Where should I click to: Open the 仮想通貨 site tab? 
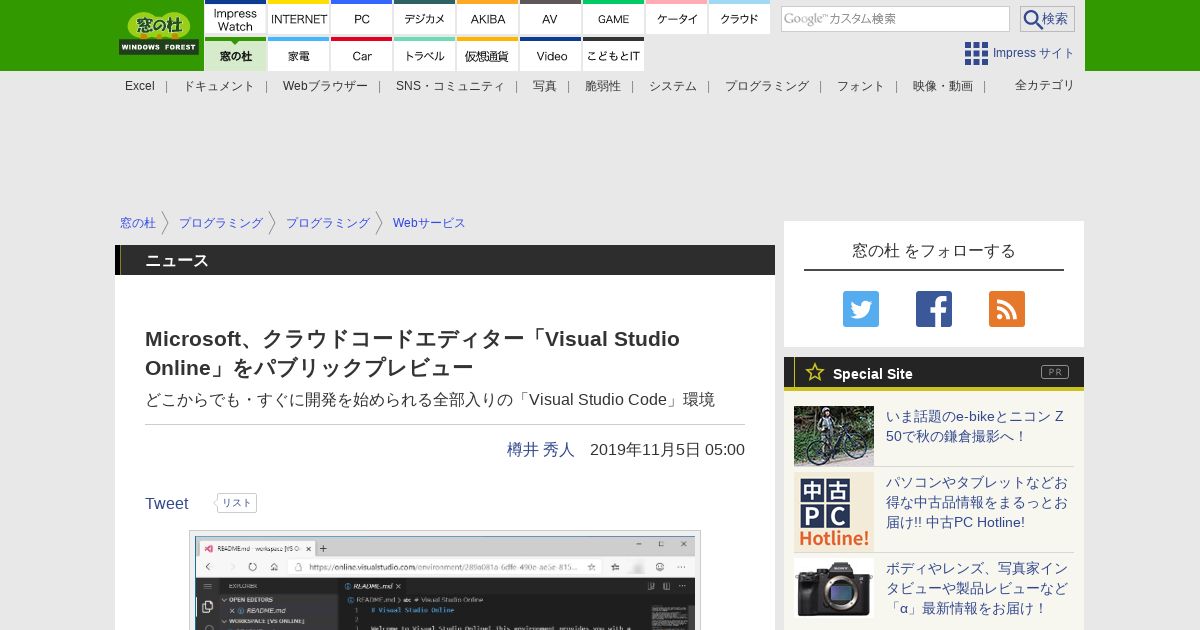(488, 55)
